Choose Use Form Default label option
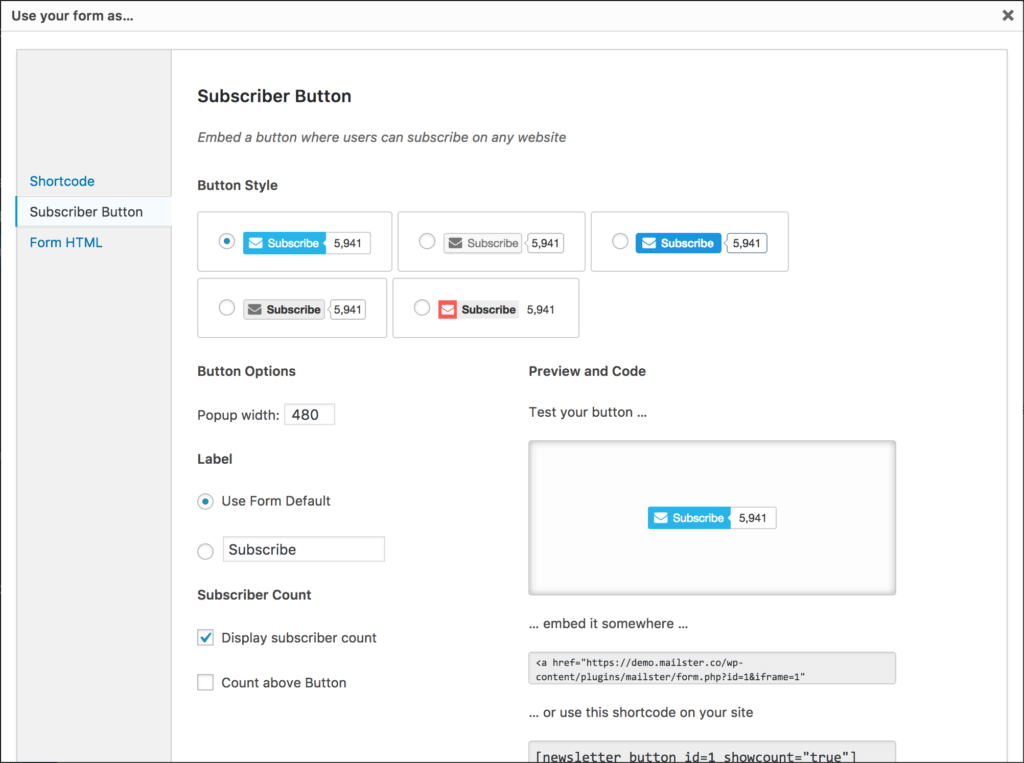Screen dimensions: 1024x763 coord(205,501)
